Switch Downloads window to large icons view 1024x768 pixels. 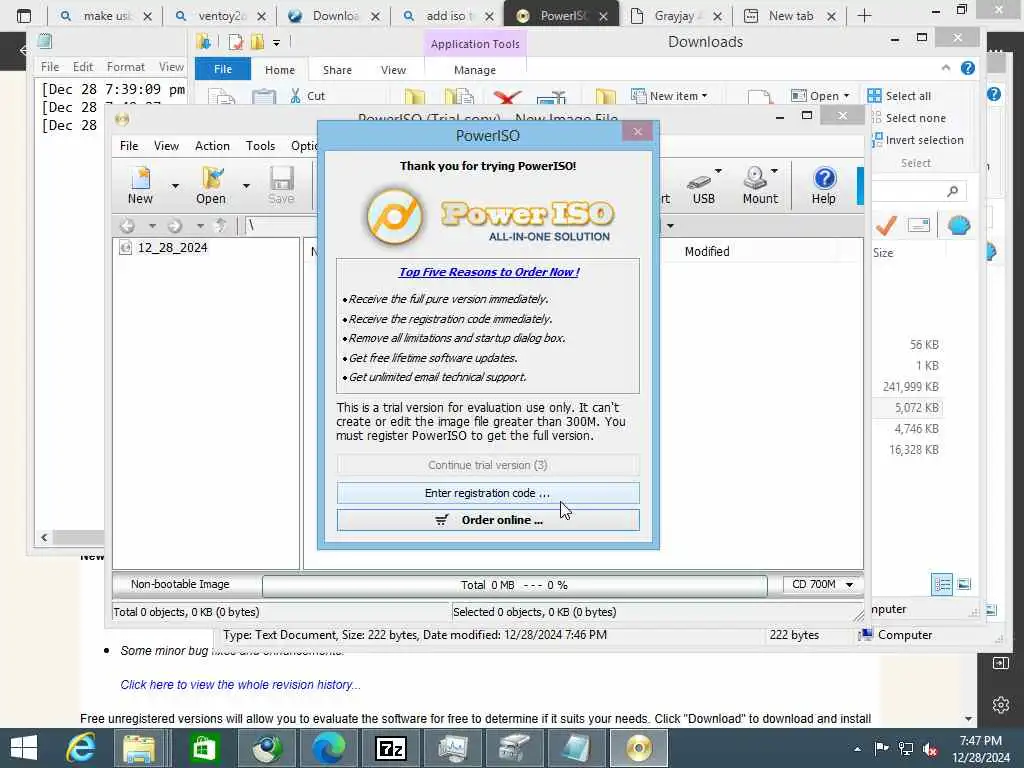[964, 584]
